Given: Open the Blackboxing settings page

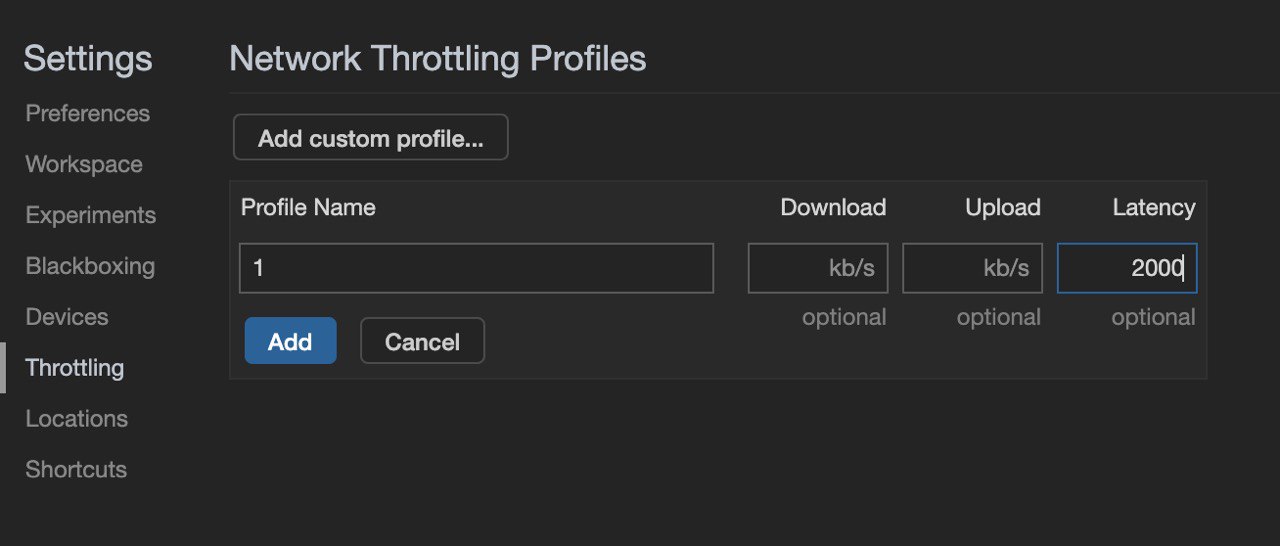Looking at the screenshot, I should click(90, 267).
